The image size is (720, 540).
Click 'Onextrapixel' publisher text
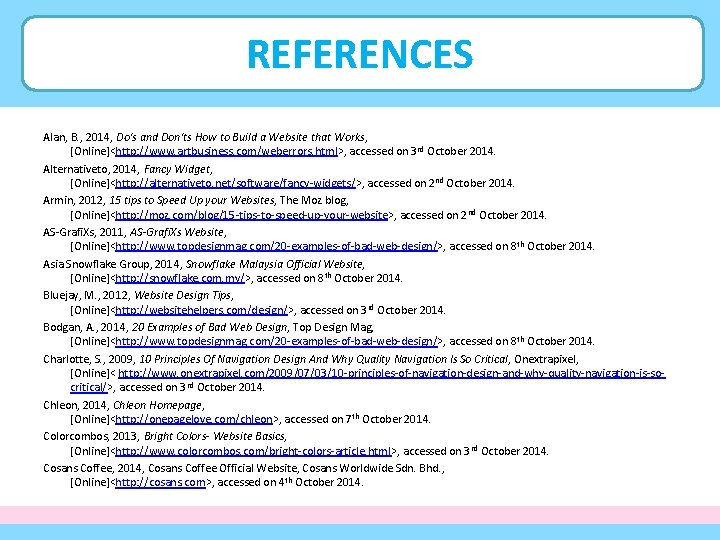(x=545, y=360)
